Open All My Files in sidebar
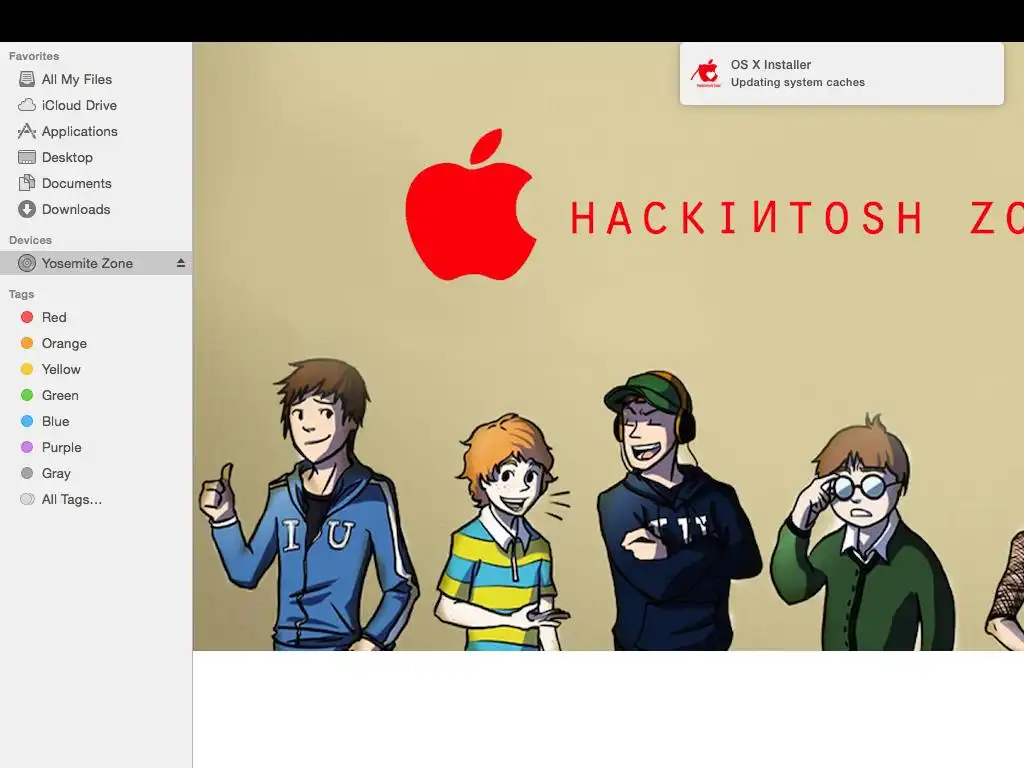1024x768 pixels. [x=77, y=79]
